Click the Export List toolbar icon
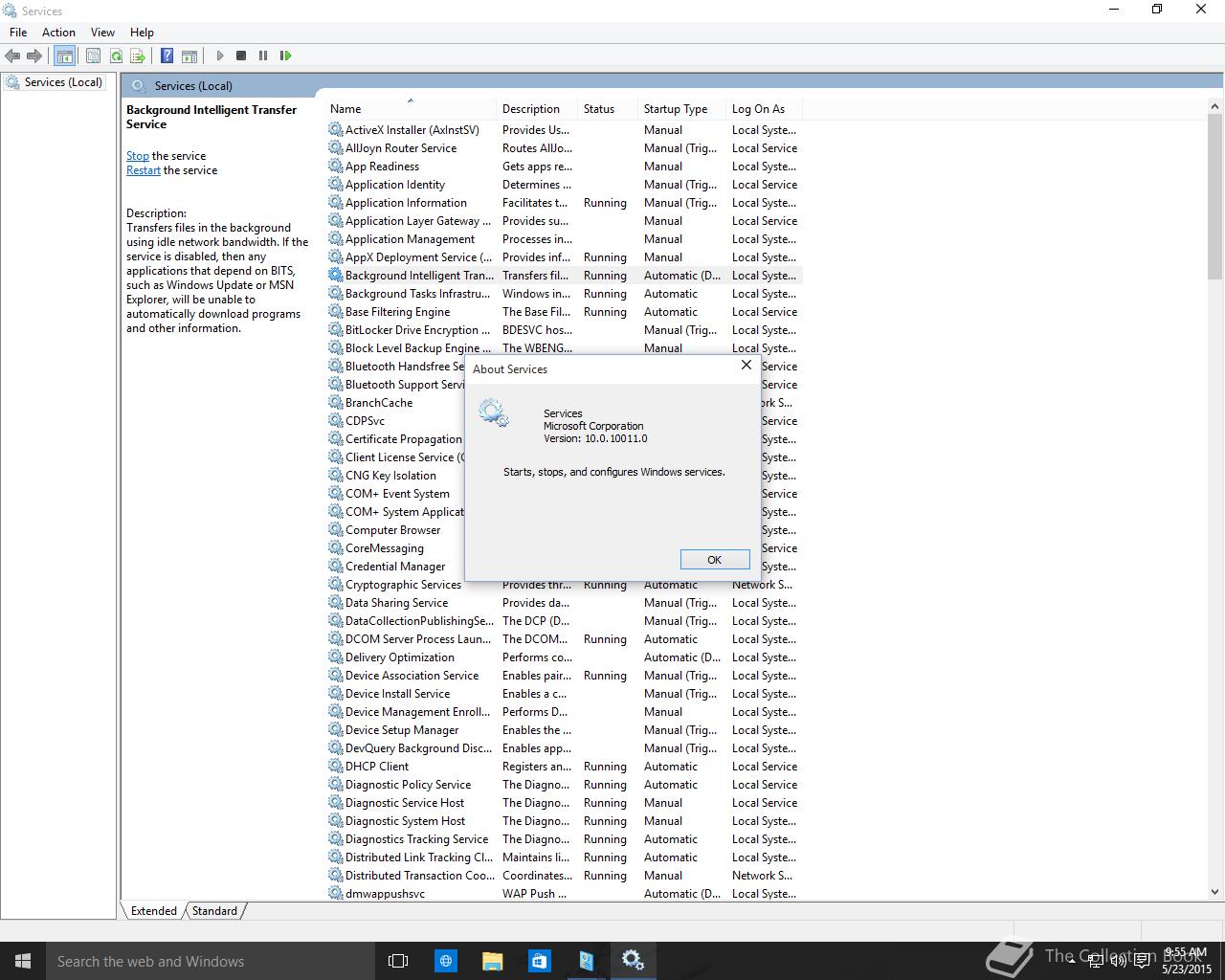This screenshot has height=980, width=1225. pyautogui.click(x=138, y=56)
